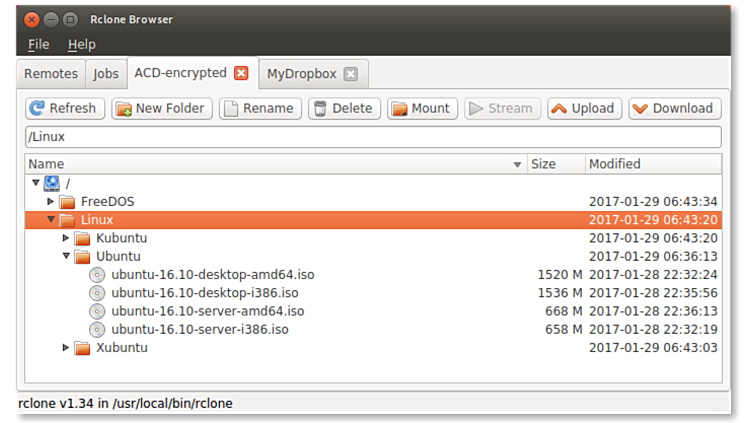The width and height of the screenshot is (752, 423).
Task: Sort files by the Size column
Action: point(554,164)
